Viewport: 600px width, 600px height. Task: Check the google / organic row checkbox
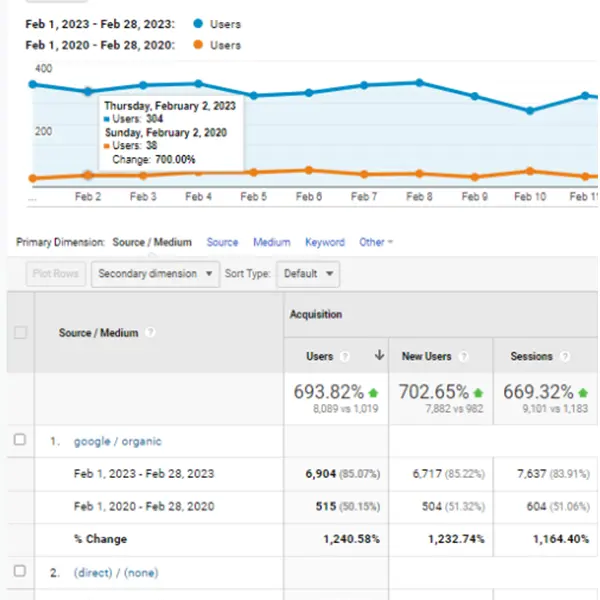20,440
